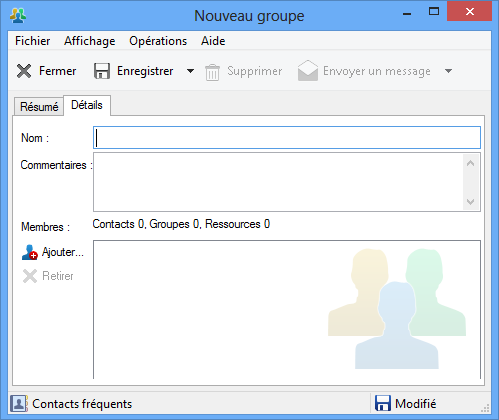
Task: Open the Fichier menu
Action: pos(32,41)
